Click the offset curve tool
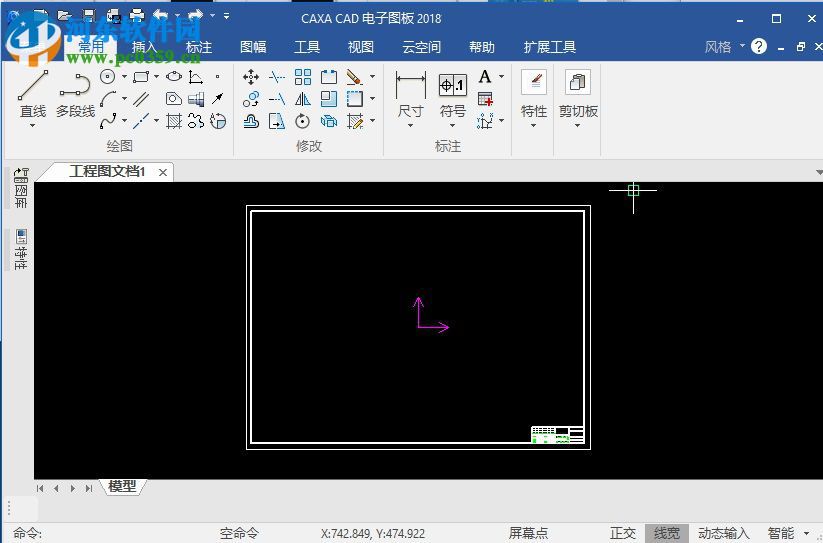The height and width of the screenshot is (543, 823). [x=251, y=121]
